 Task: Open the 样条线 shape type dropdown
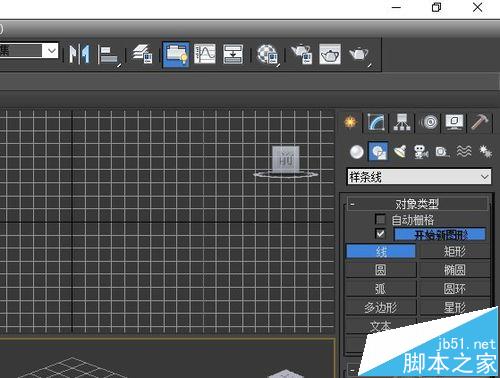point(419,177)
